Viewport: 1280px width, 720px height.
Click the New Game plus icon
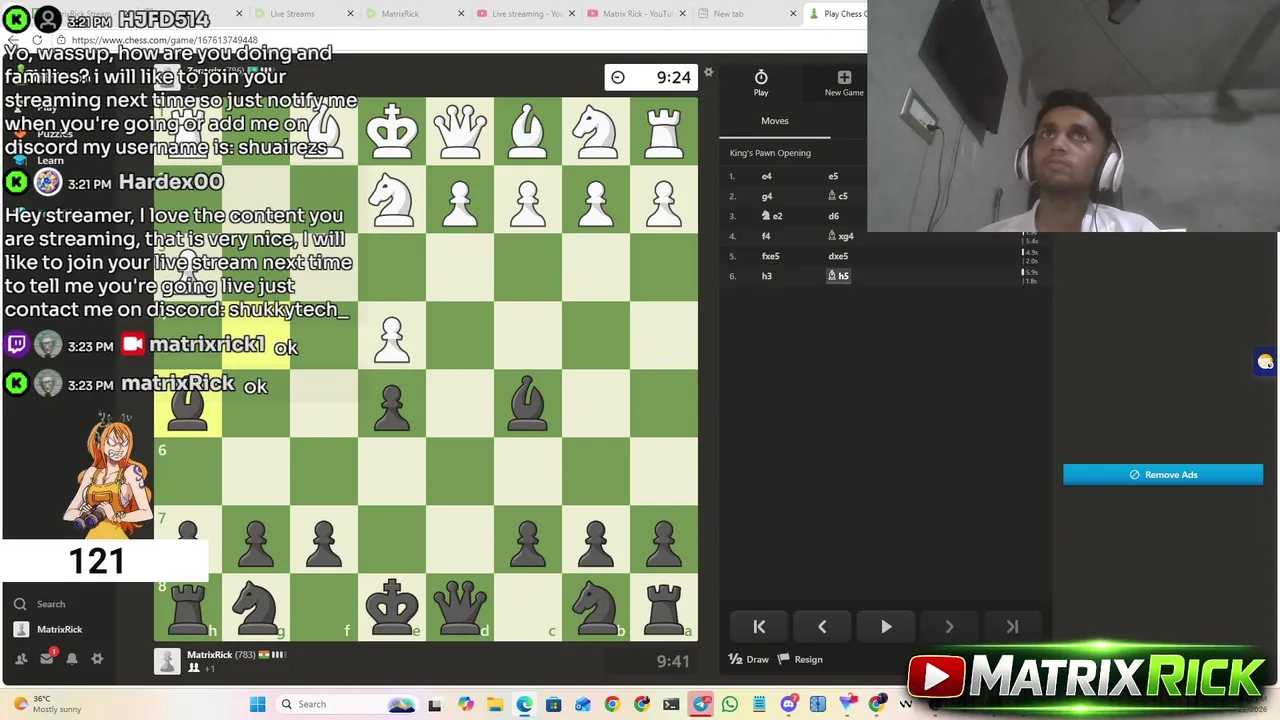[844, 77]
